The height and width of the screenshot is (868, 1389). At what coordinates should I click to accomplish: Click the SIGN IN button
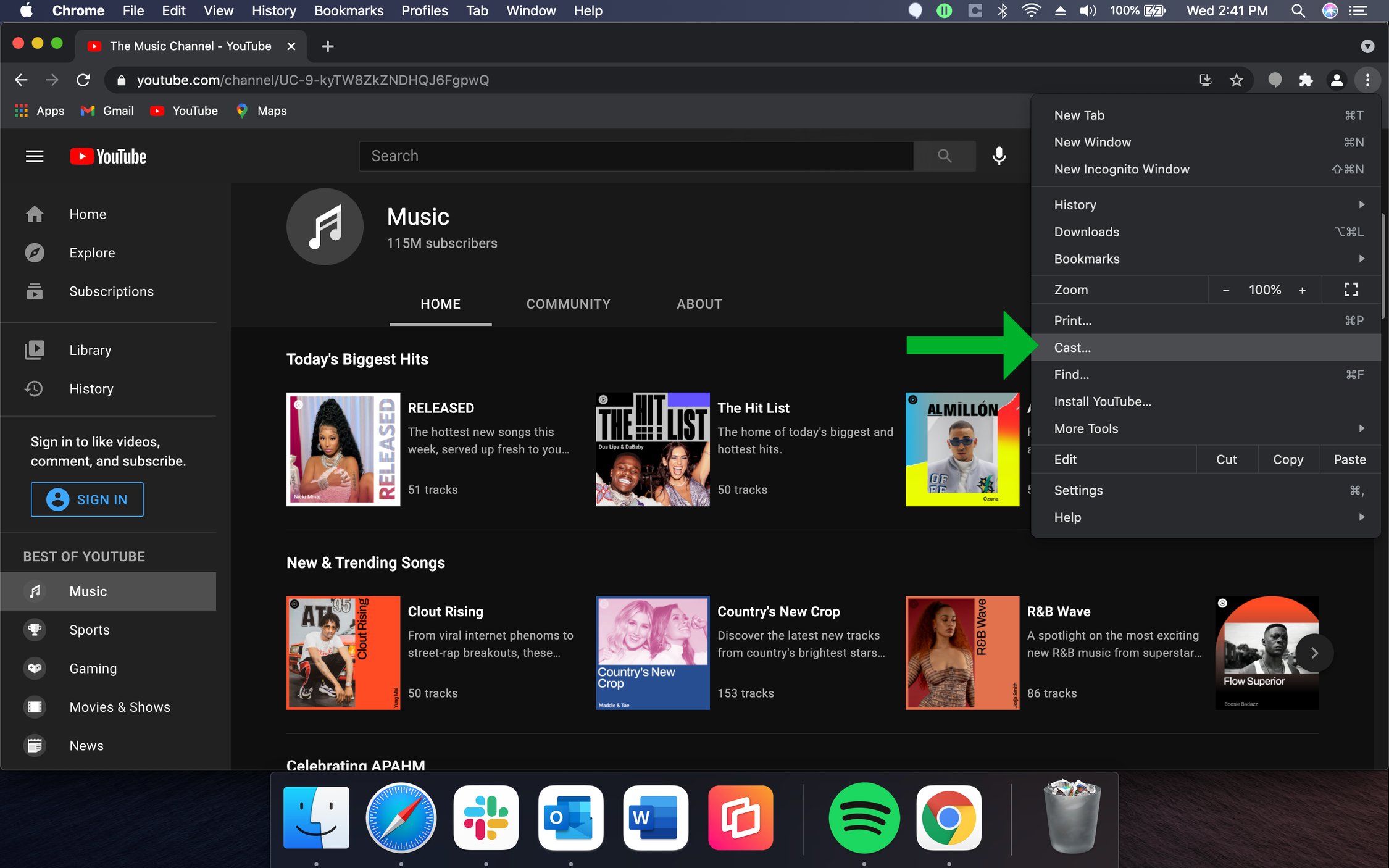click(86, 499)
